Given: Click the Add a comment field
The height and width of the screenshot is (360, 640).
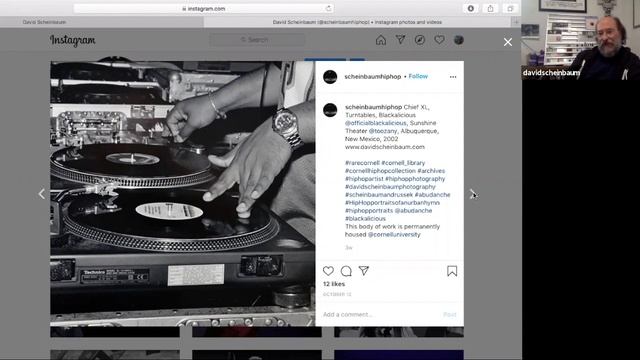Looking at the screenshot, I should (380, 314).
